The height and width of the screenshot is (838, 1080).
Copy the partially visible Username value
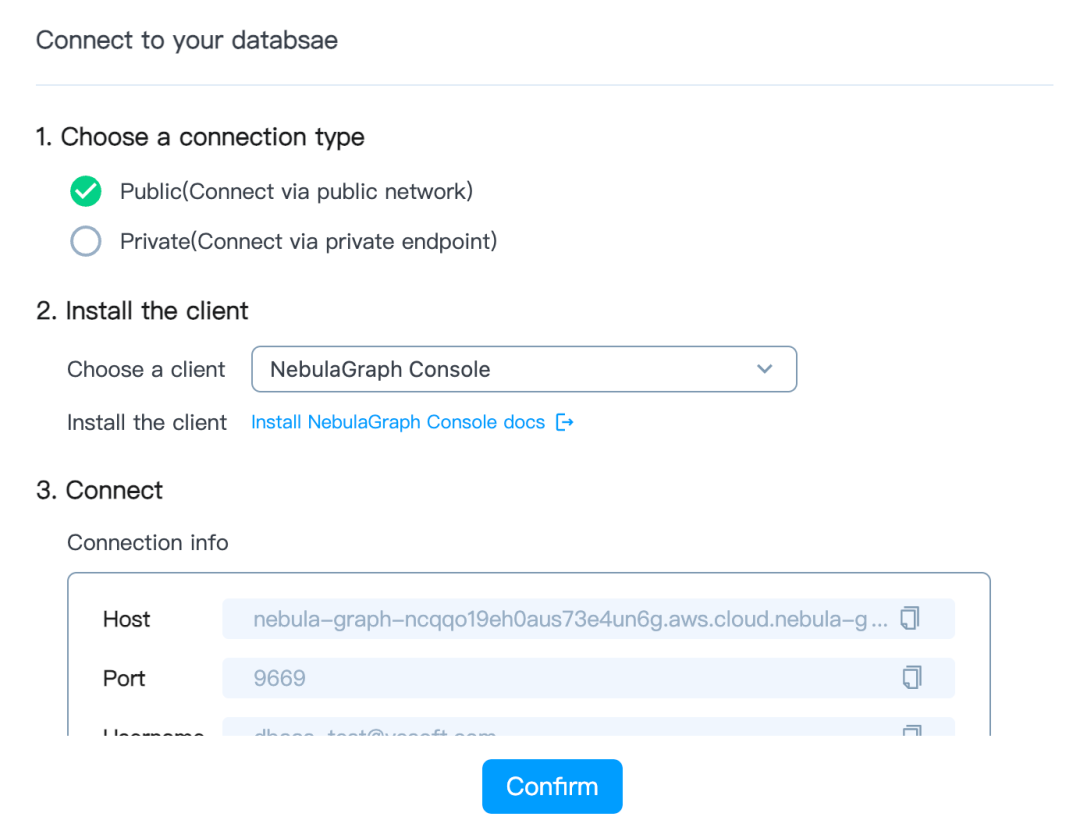pyautogui.click(x=910, y=732)
